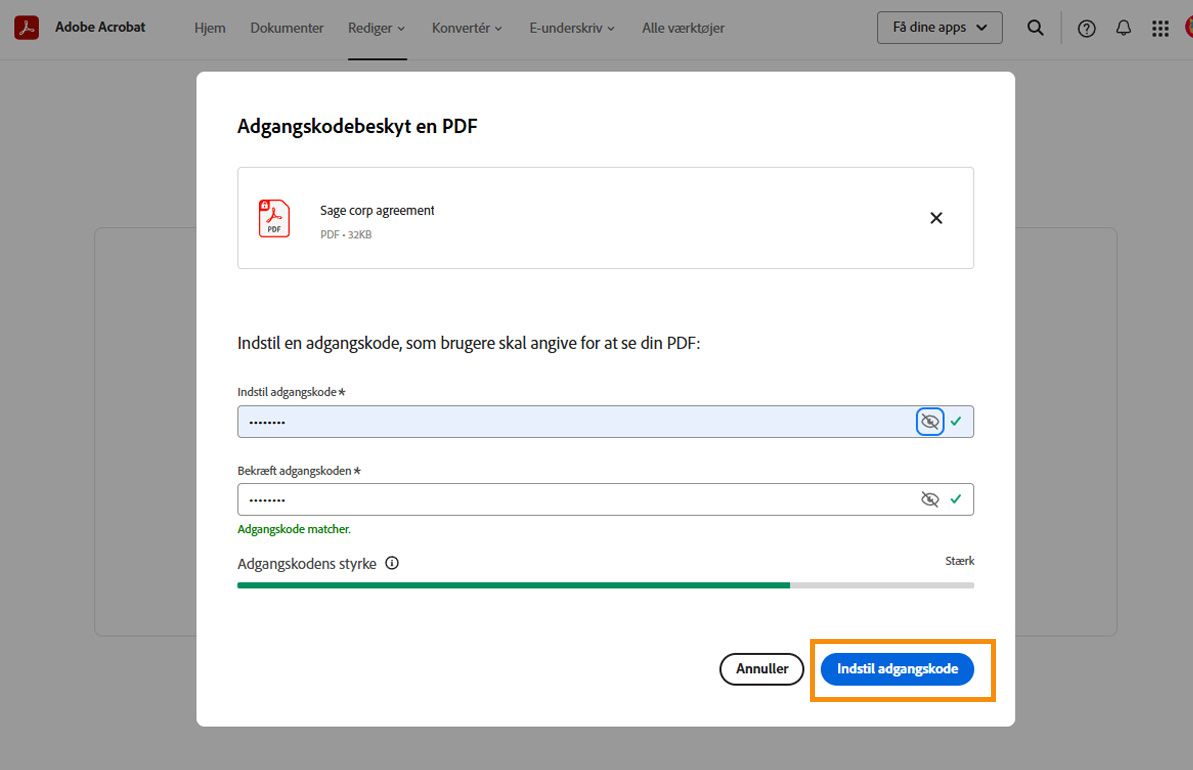1193x770 pixels.
Task: Open the Adobe apps grid icon
Action: (x=1159, y=27)
